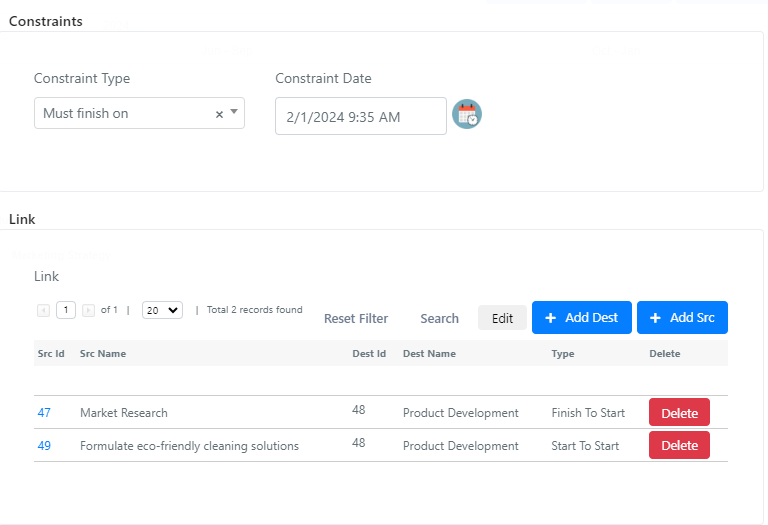Click the Search link
The image size is (768, 525).
click(439, 318)
